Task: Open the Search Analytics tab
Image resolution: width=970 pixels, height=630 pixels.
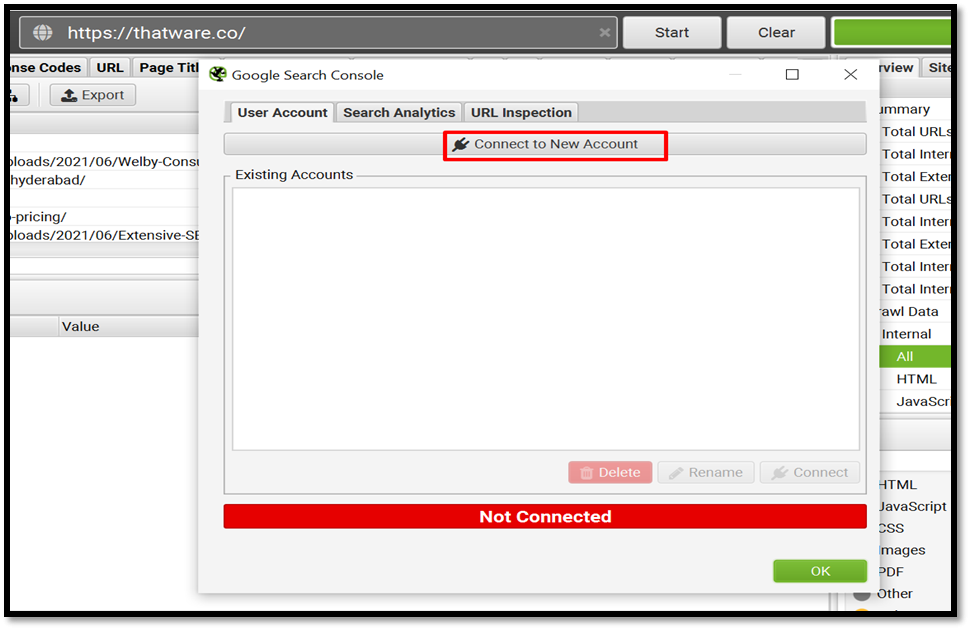Action: click(x=399, y=113)
